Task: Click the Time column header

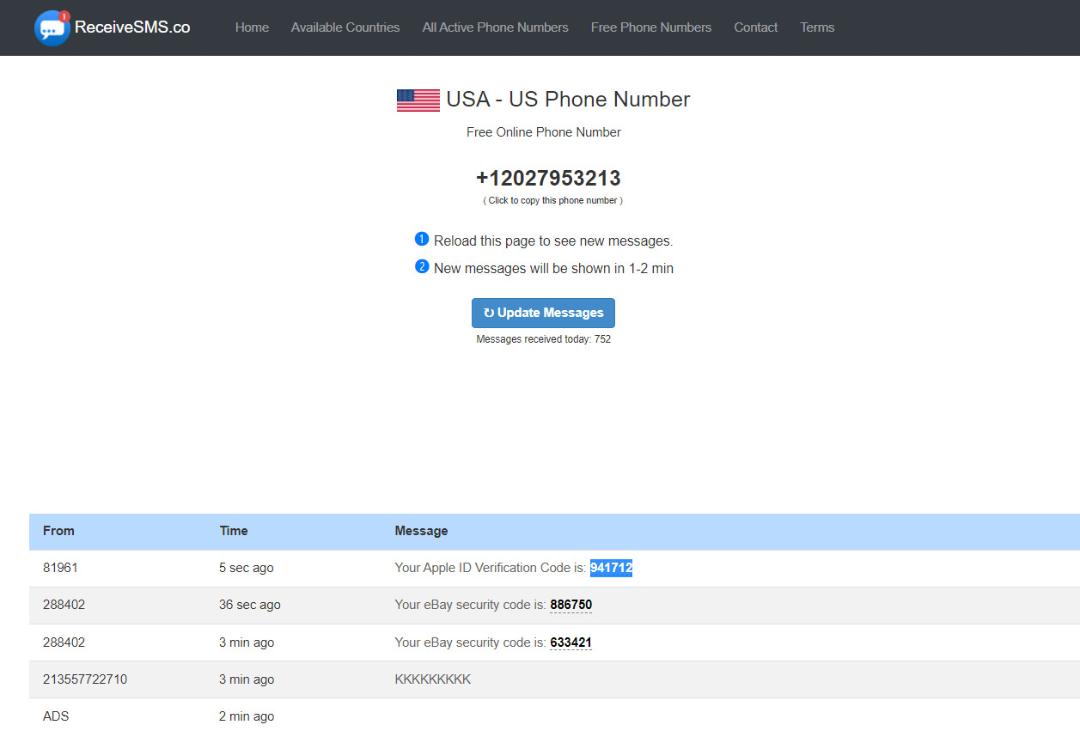Action: click(x=233, y=531)
